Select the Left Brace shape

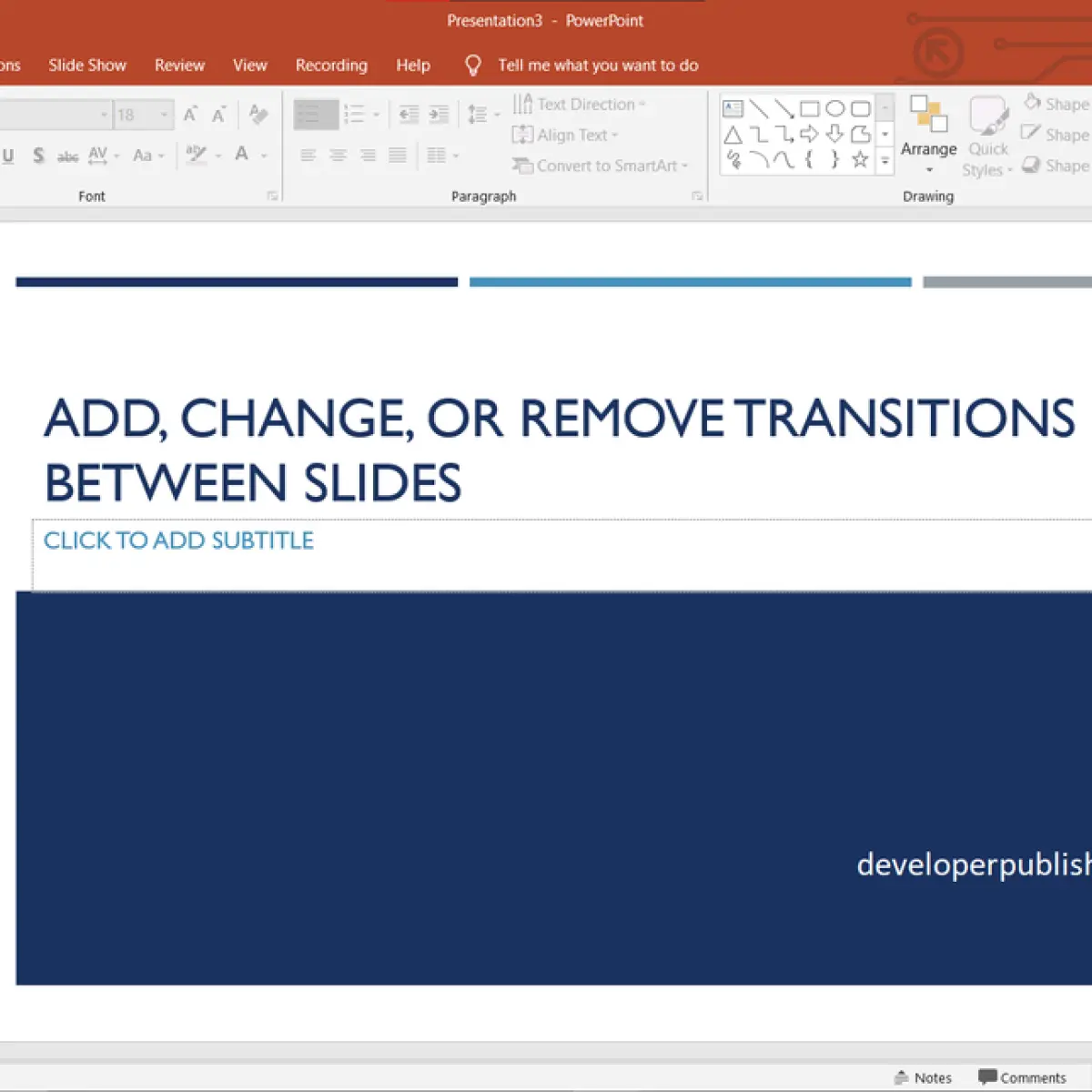[809, 160]
